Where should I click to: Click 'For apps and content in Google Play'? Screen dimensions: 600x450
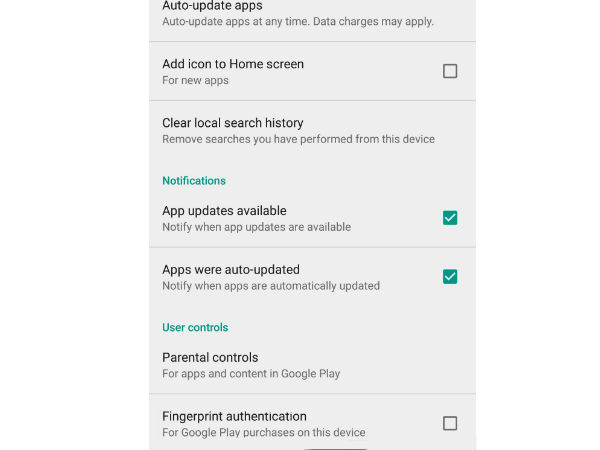click(x=251, y=374)
